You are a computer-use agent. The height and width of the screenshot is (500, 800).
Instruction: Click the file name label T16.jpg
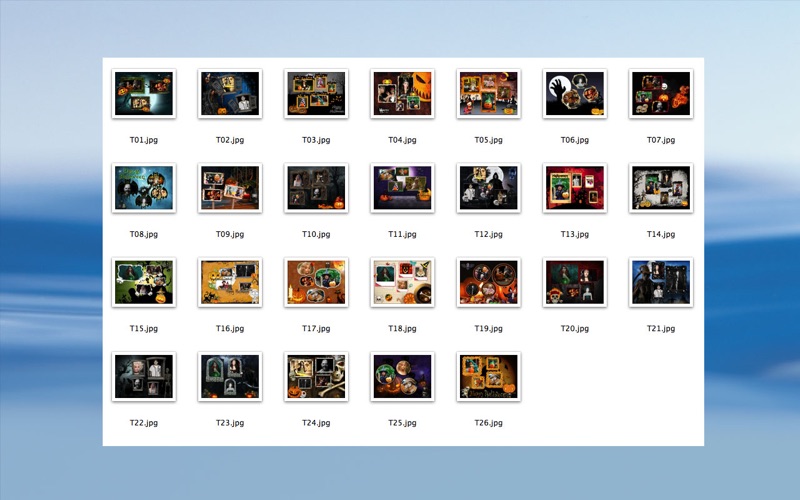(x=230, y=329)
